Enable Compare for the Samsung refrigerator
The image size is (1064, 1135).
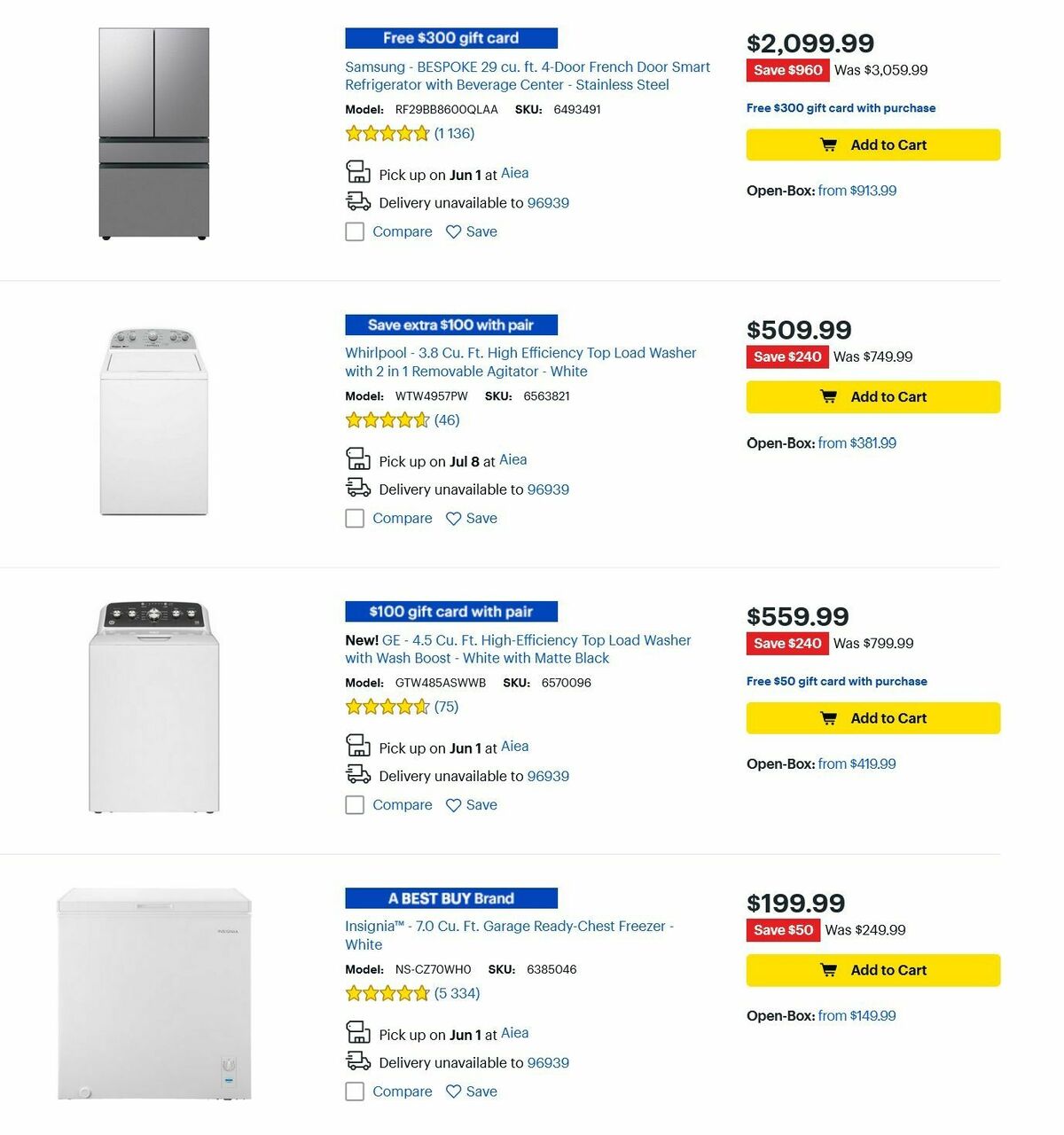pyautogui.click(x=355, y=231)
